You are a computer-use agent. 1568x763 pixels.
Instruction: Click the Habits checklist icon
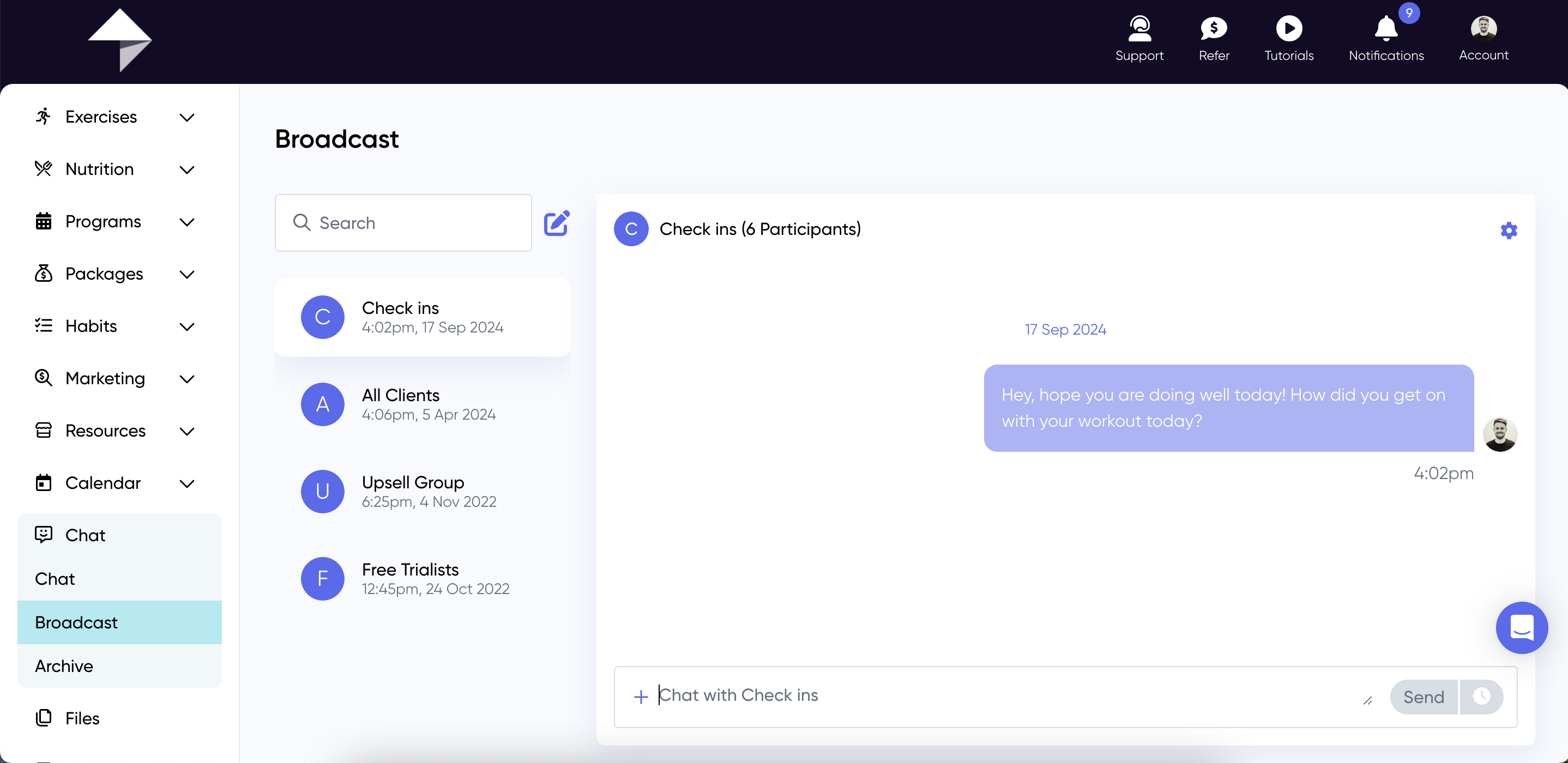tap(43, 325)
